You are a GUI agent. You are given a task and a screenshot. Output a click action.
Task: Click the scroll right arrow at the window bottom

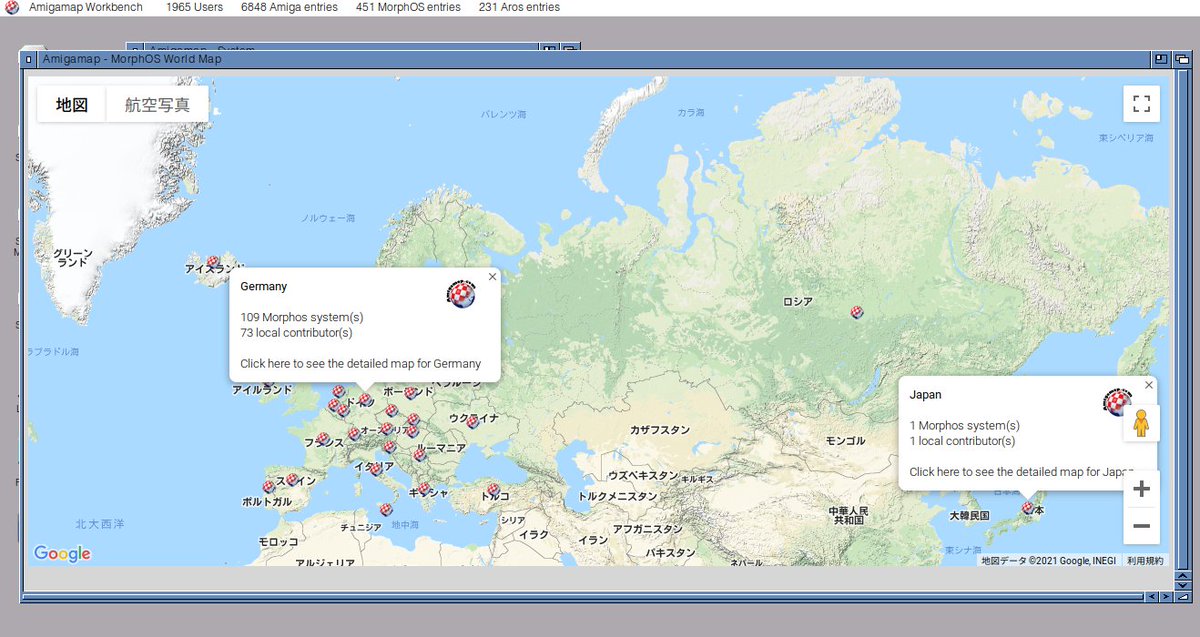tap(1164, 597)
